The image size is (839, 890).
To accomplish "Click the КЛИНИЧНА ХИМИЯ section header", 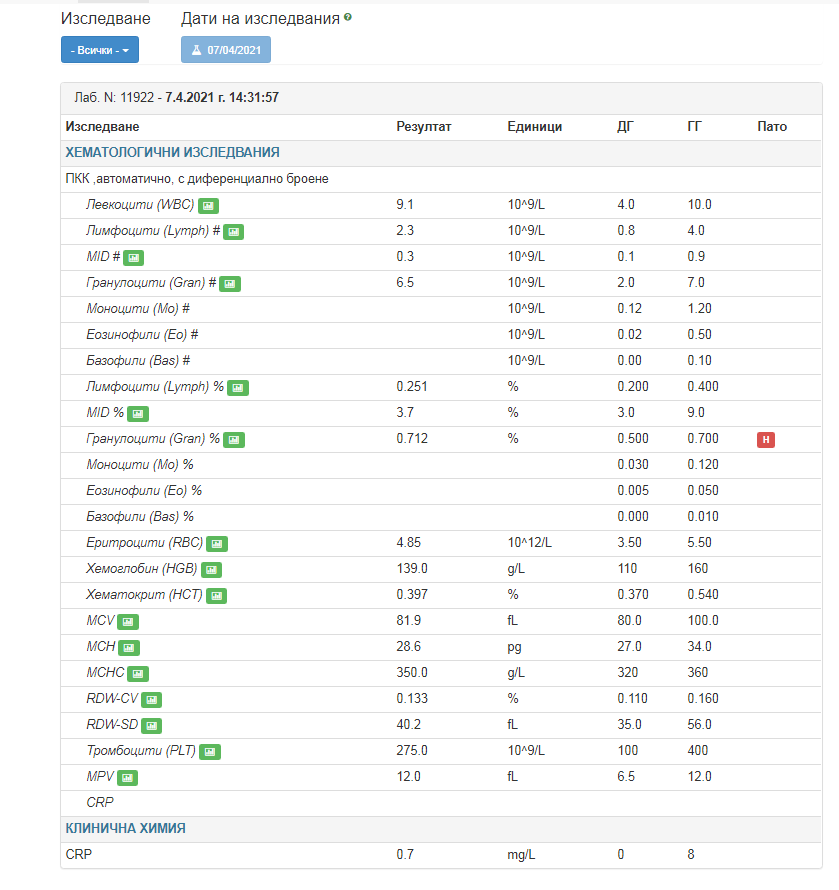I will 125,829.
